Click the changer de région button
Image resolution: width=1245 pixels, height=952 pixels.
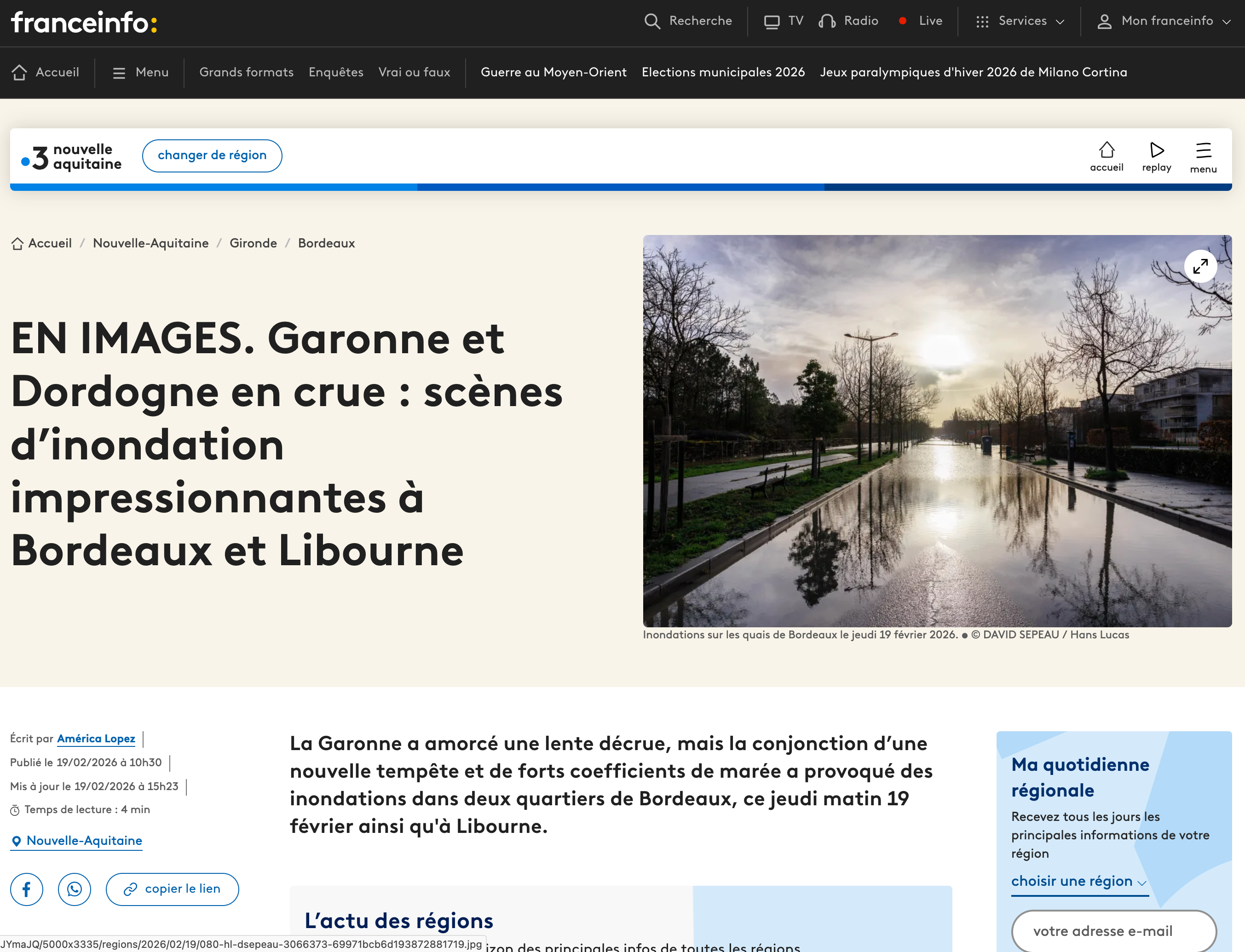click(x=212, y=156)
